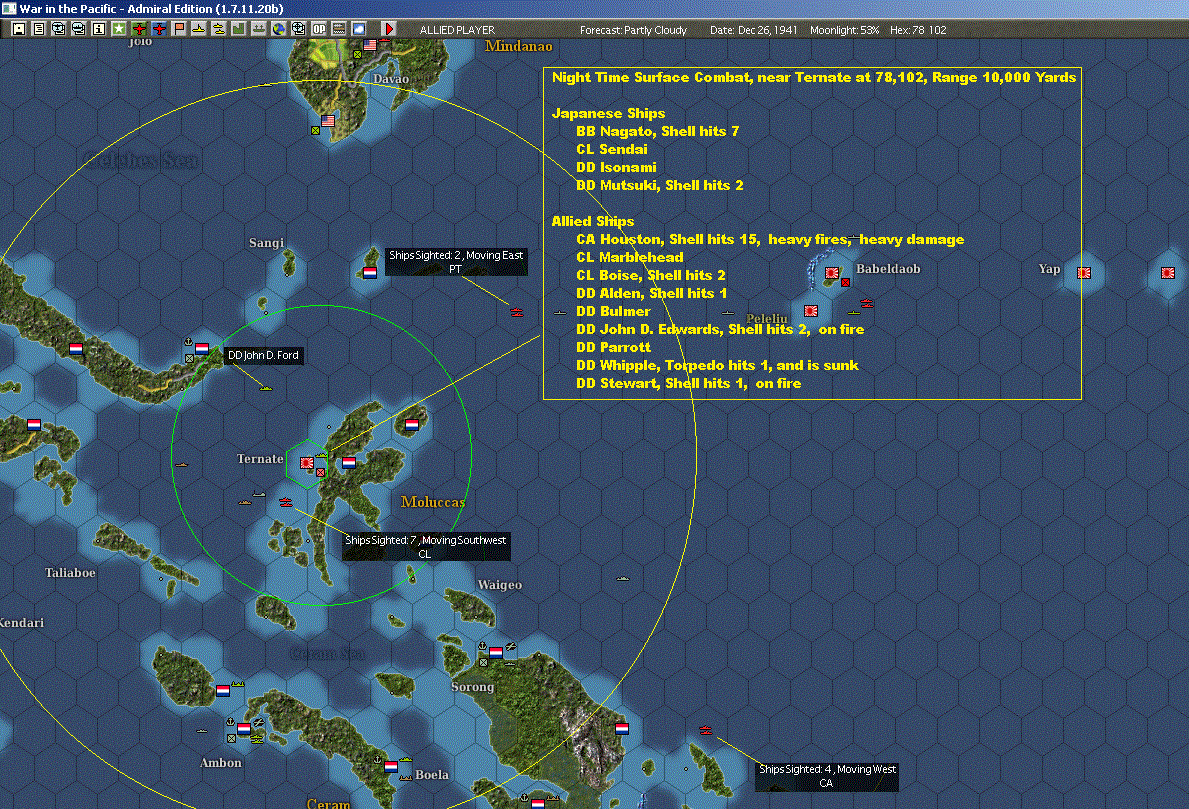Click the OP toolbar icon
Viewport: 1189px width, 809px height.
[319, 29]
